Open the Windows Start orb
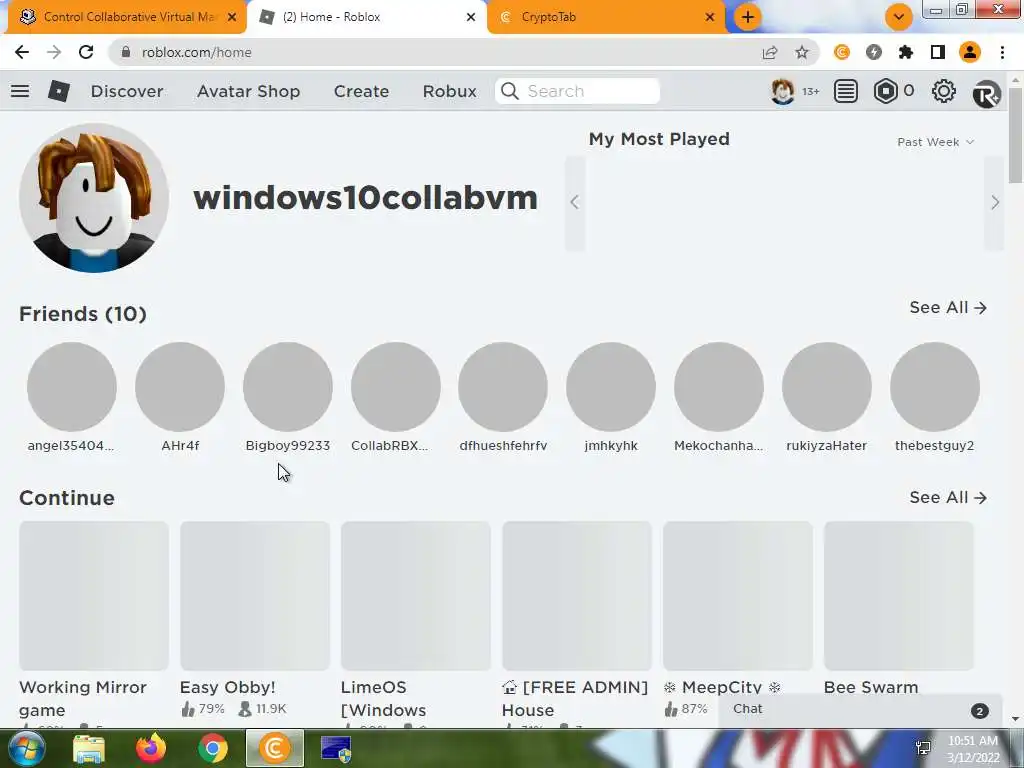This screenshot has width=1024, height=768. pyautogui.click(x=25, y=748)
